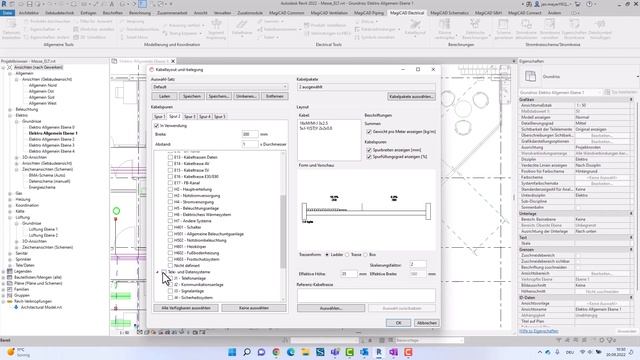640x360 pixels.
Task: Open the MagiCAD Electrical ribbon tab
Action: 407,13
